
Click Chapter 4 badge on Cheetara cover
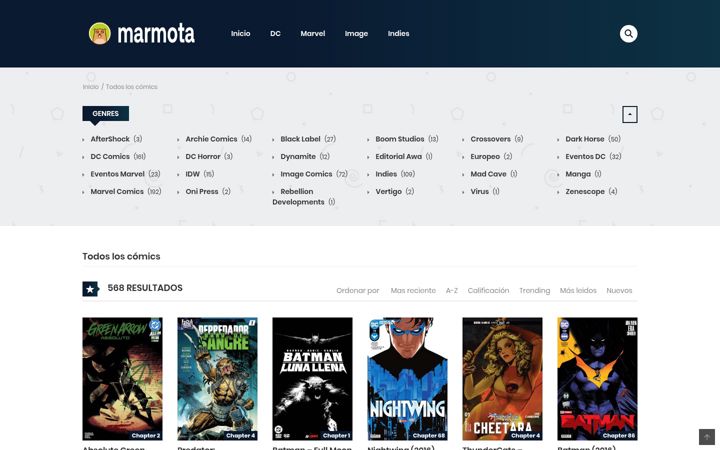click(526, 435)
